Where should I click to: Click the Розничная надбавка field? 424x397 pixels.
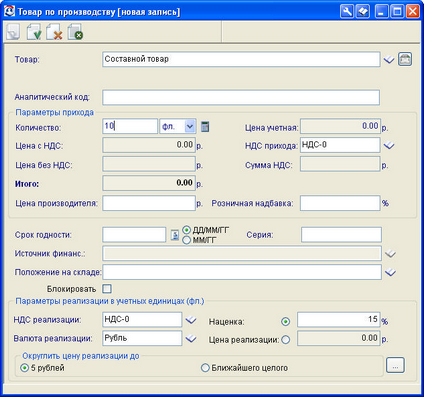pos(340,203)
